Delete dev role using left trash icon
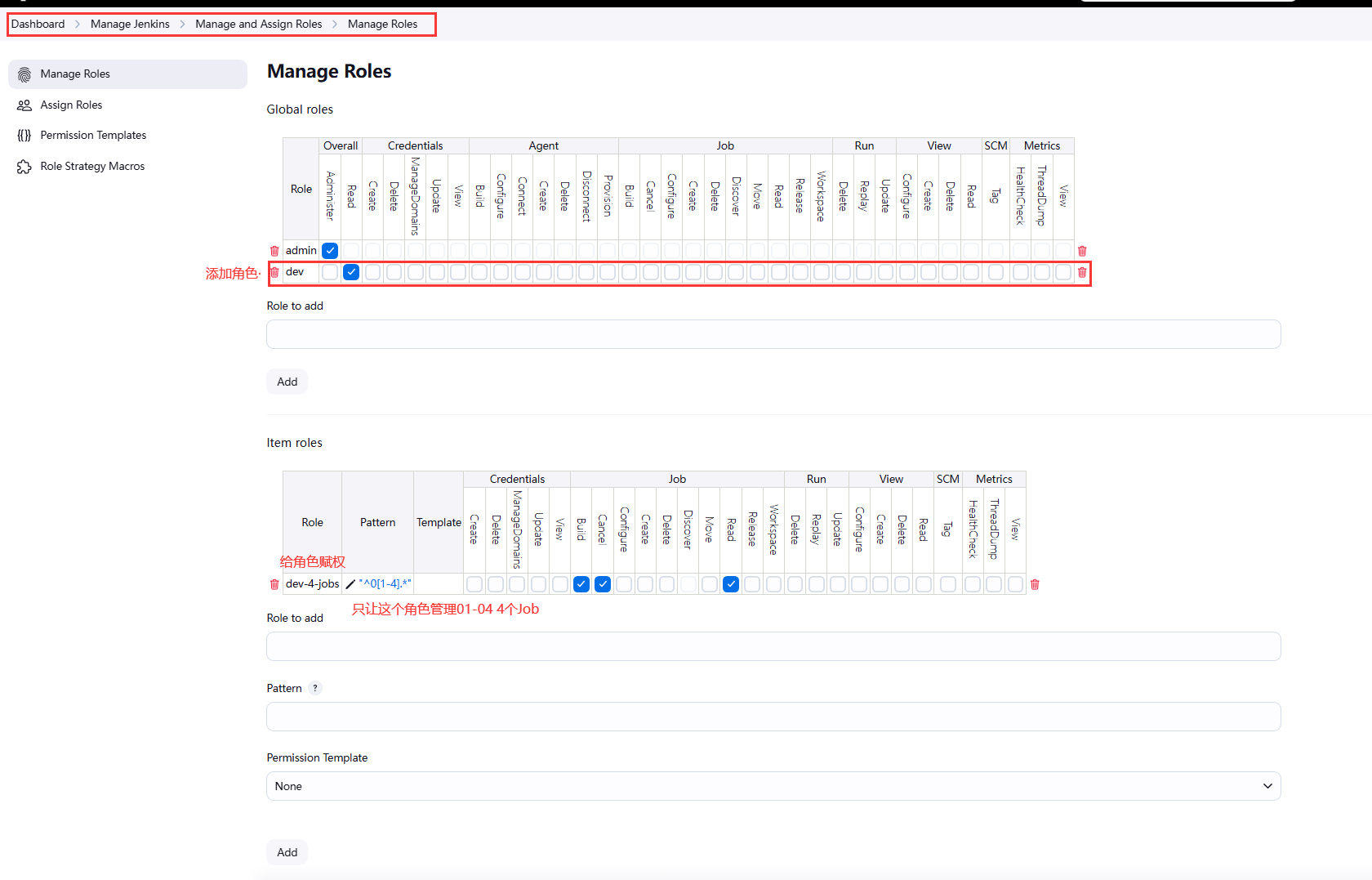 click(274, 272)
